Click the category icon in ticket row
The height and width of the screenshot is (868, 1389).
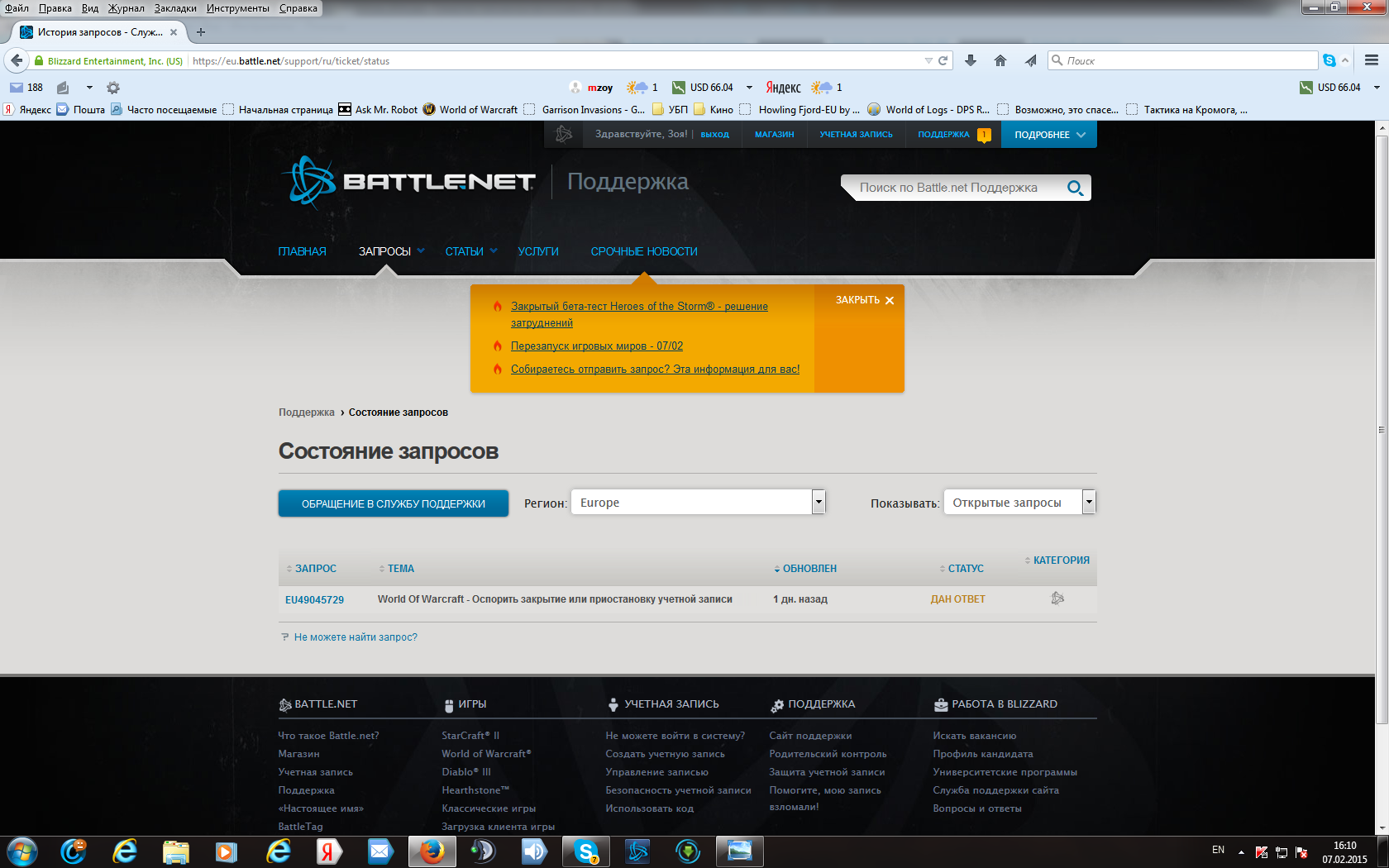(x=1057, y=599)
